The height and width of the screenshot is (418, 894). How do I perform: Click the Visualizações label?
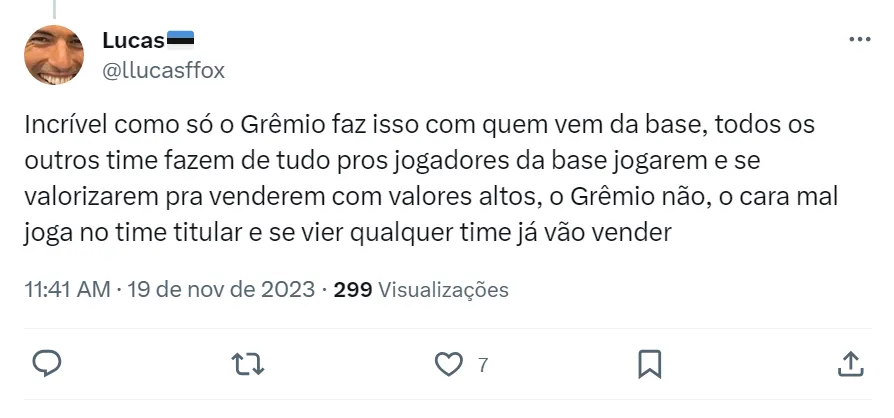point(444,290)
